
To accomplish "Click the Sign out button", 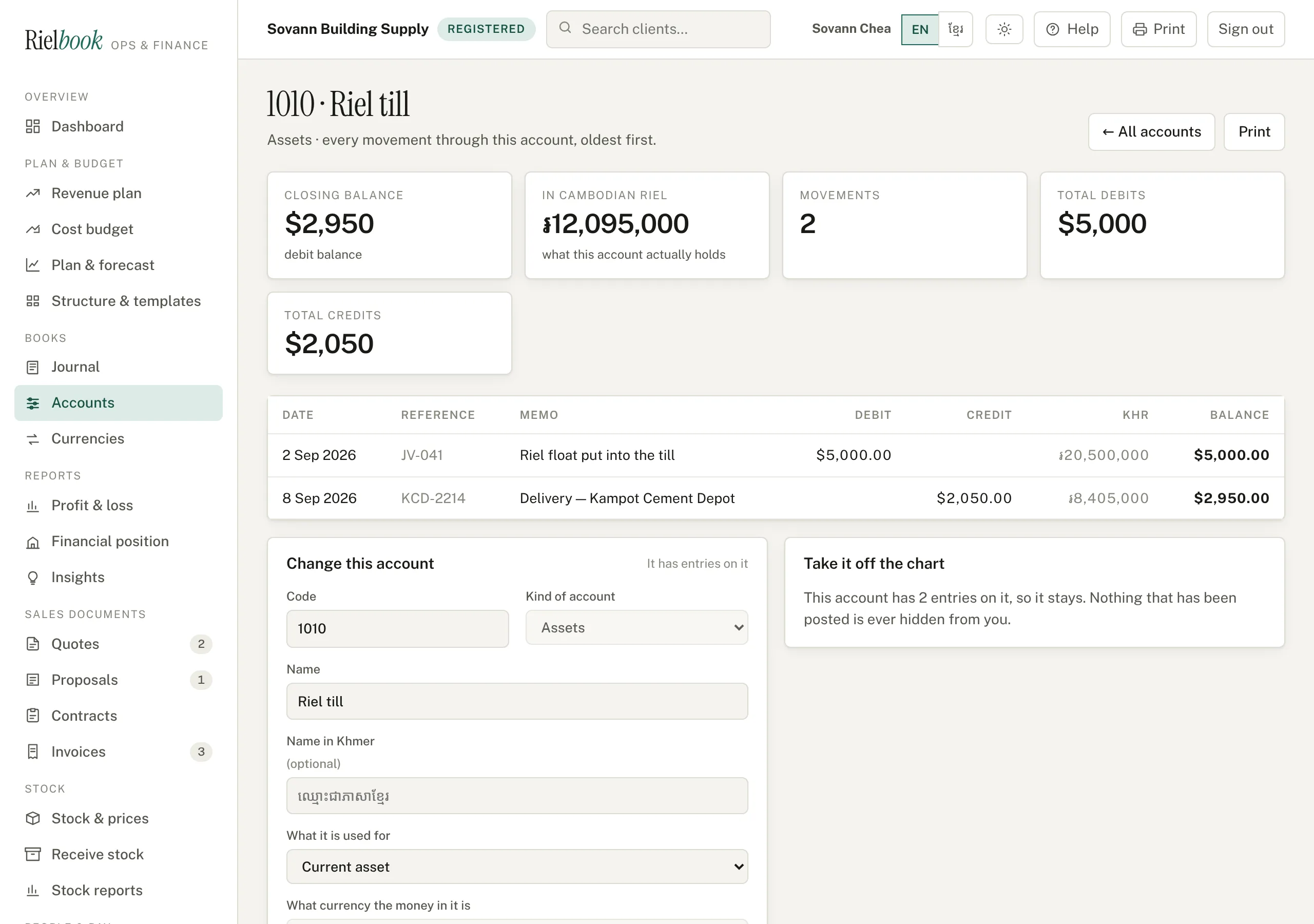I will (x=1245, y=29).
